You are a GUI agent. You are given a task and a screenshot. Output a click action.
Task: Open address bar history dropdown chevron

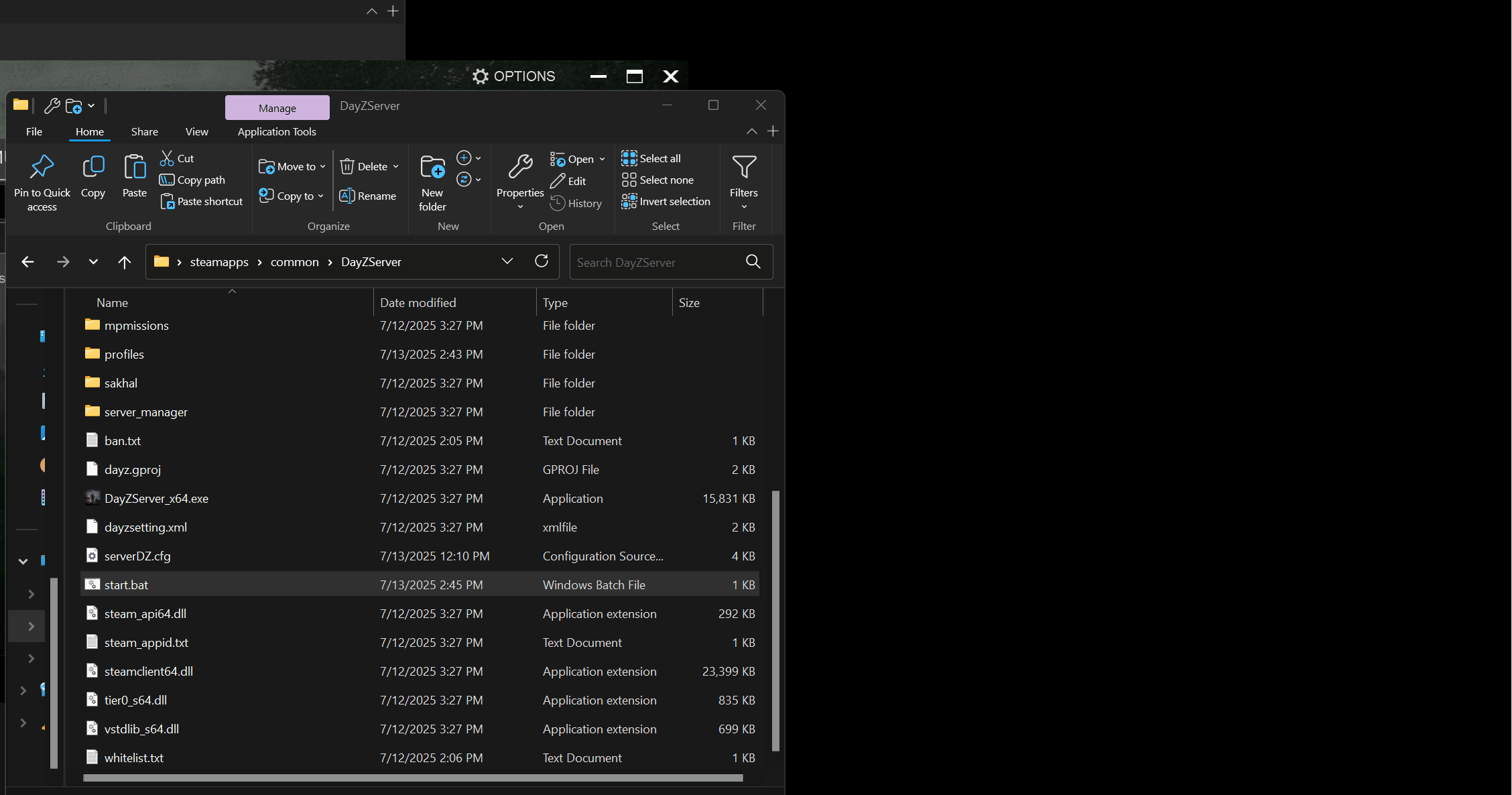[x=507, y=261]
